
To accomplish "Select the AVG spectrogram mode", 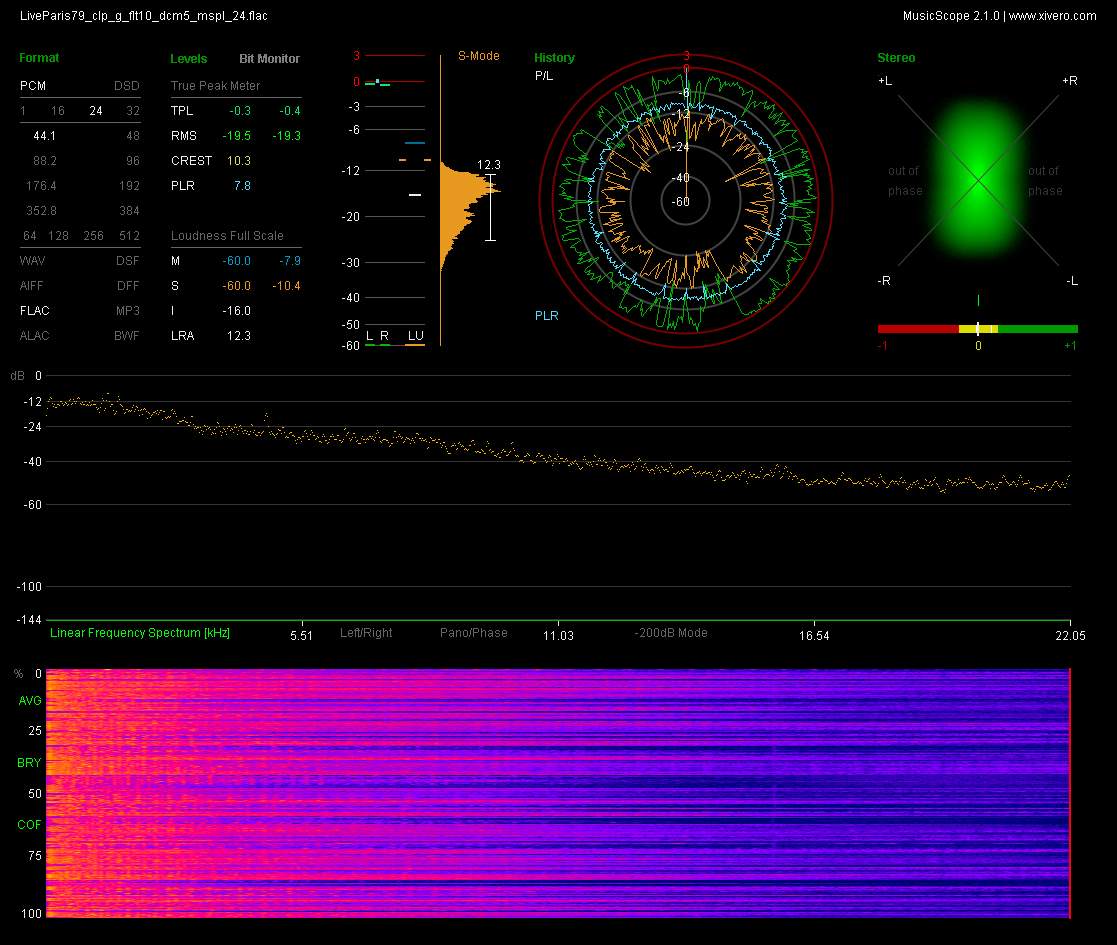I will point(29,702).
